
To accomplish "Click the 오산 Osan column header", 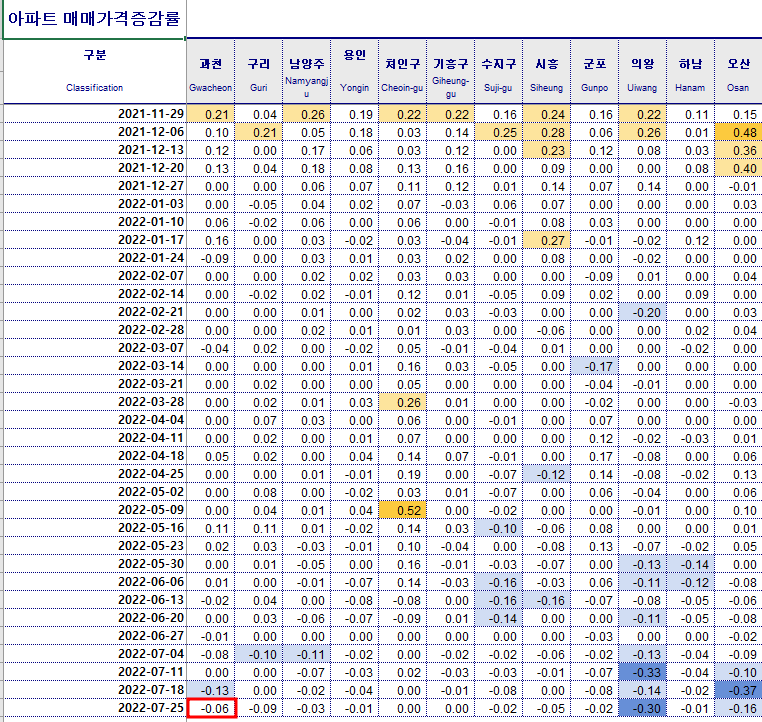I will (x=738, y=71).
